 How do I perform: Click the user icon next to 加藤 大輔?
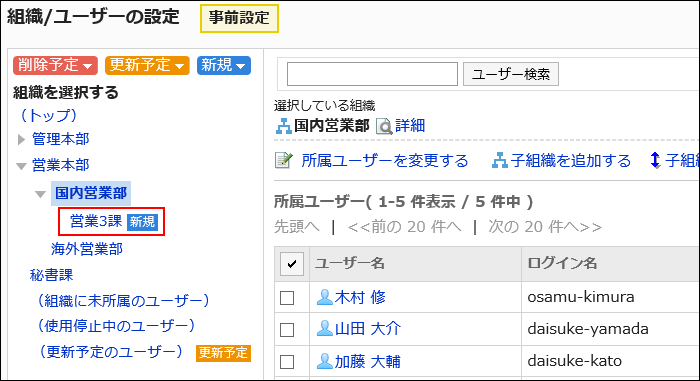pyautogui.click(x=325, y=361)
